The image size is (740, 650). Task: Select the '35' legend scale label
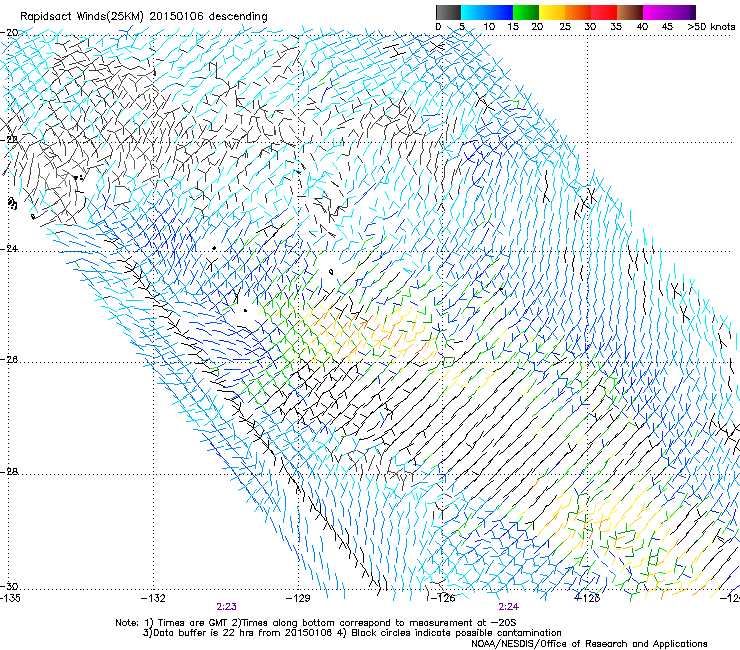[616, 27]
